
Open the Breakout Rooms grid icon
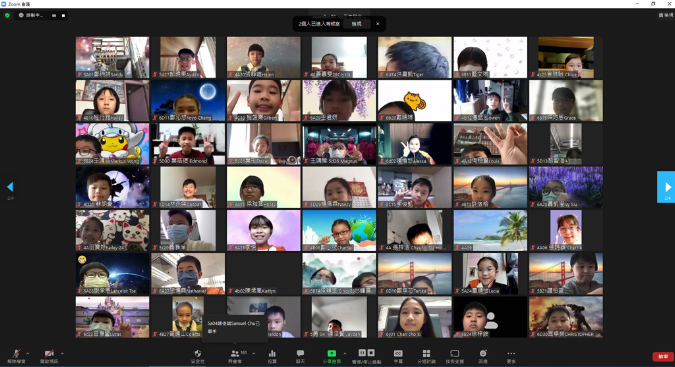pos(426,356)
